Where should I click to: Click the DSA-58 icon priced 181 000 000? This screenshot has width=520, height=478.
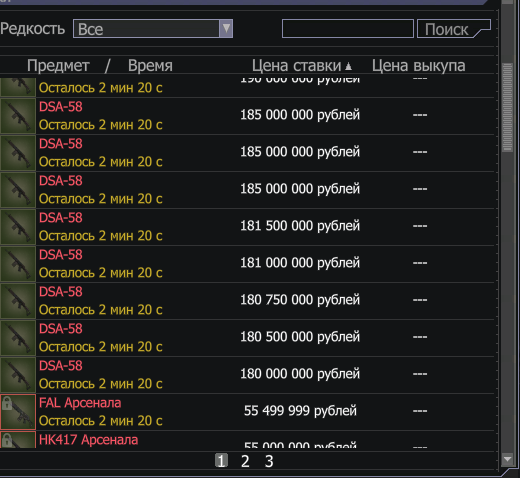click(x=18, y=264)
